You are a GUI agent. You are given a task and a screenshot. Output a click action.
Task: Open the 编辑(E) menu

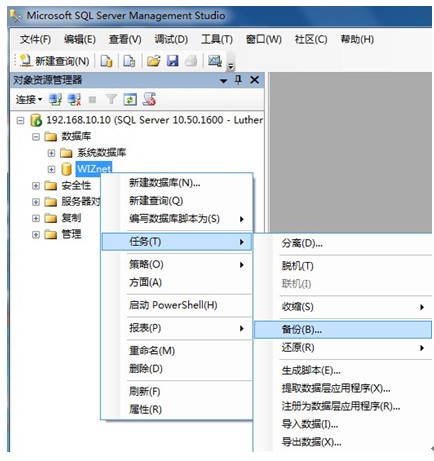coord(80,40)
